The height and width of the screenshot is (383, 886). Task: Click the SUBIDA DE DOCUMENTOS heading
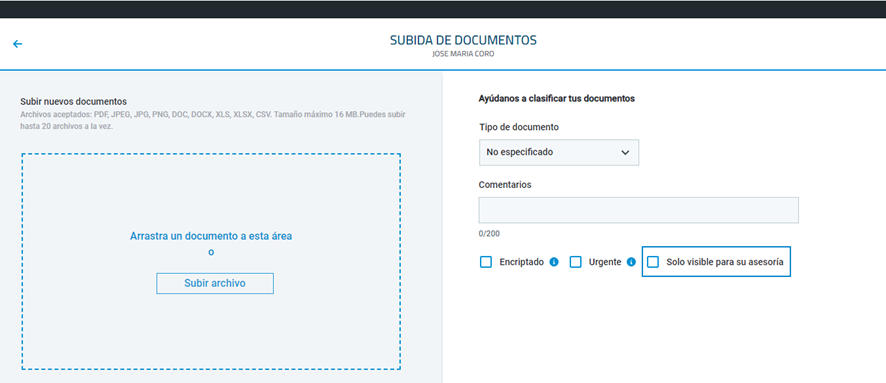[463, 41]
